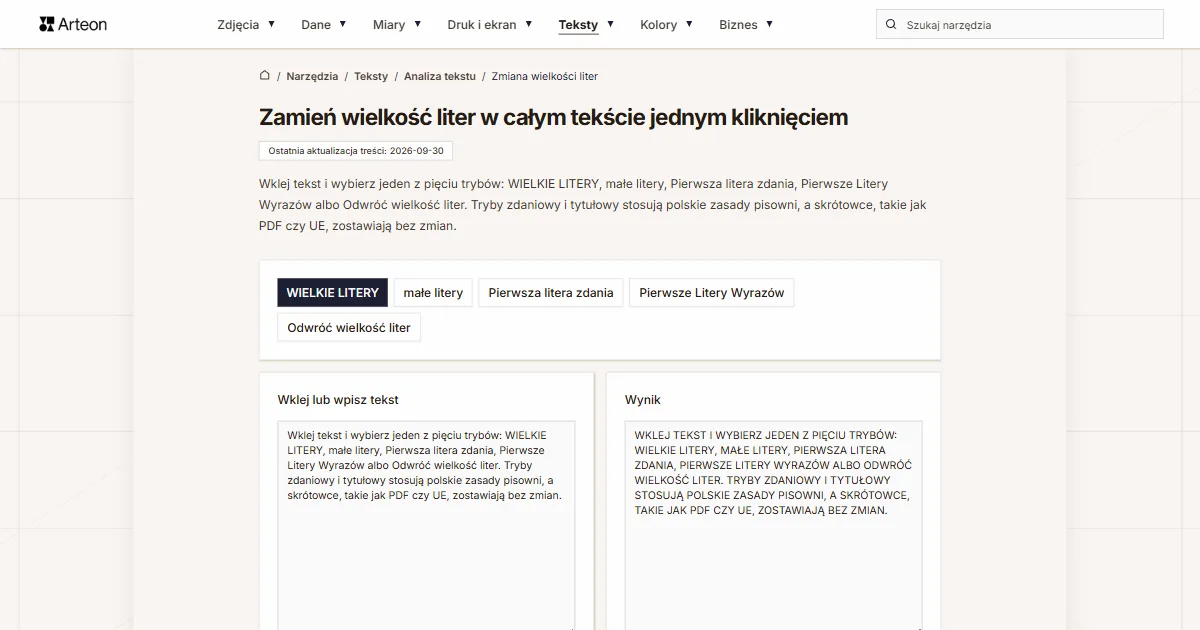
Task: Expand the Zdjęcia menu arrow
Action: click(271, 23)
